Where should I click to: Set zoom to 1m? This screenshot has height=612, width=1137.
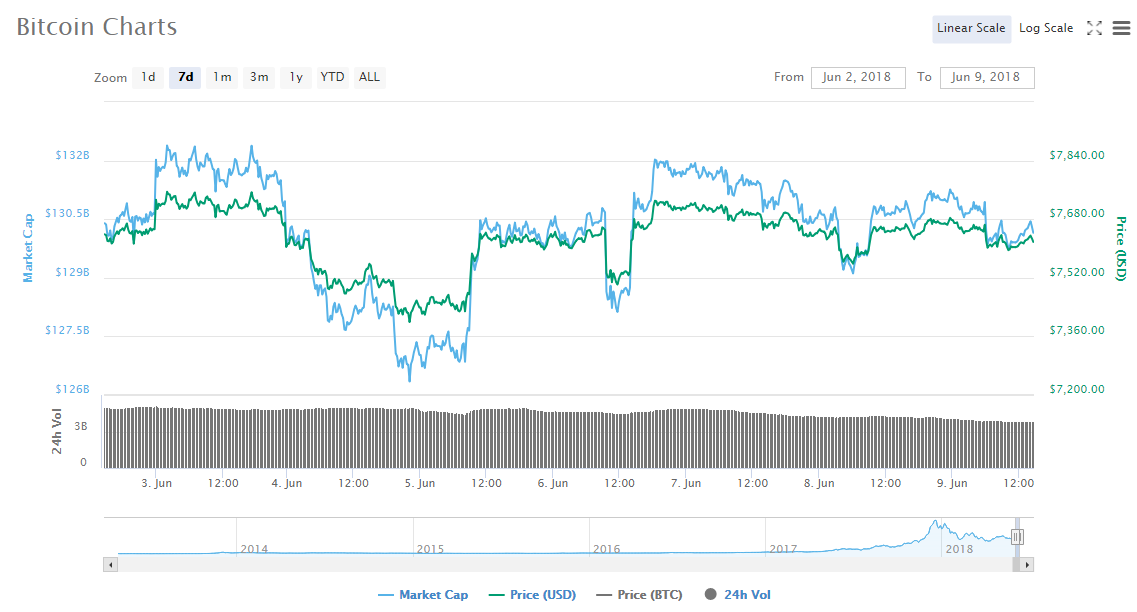[x=222, y=77]
